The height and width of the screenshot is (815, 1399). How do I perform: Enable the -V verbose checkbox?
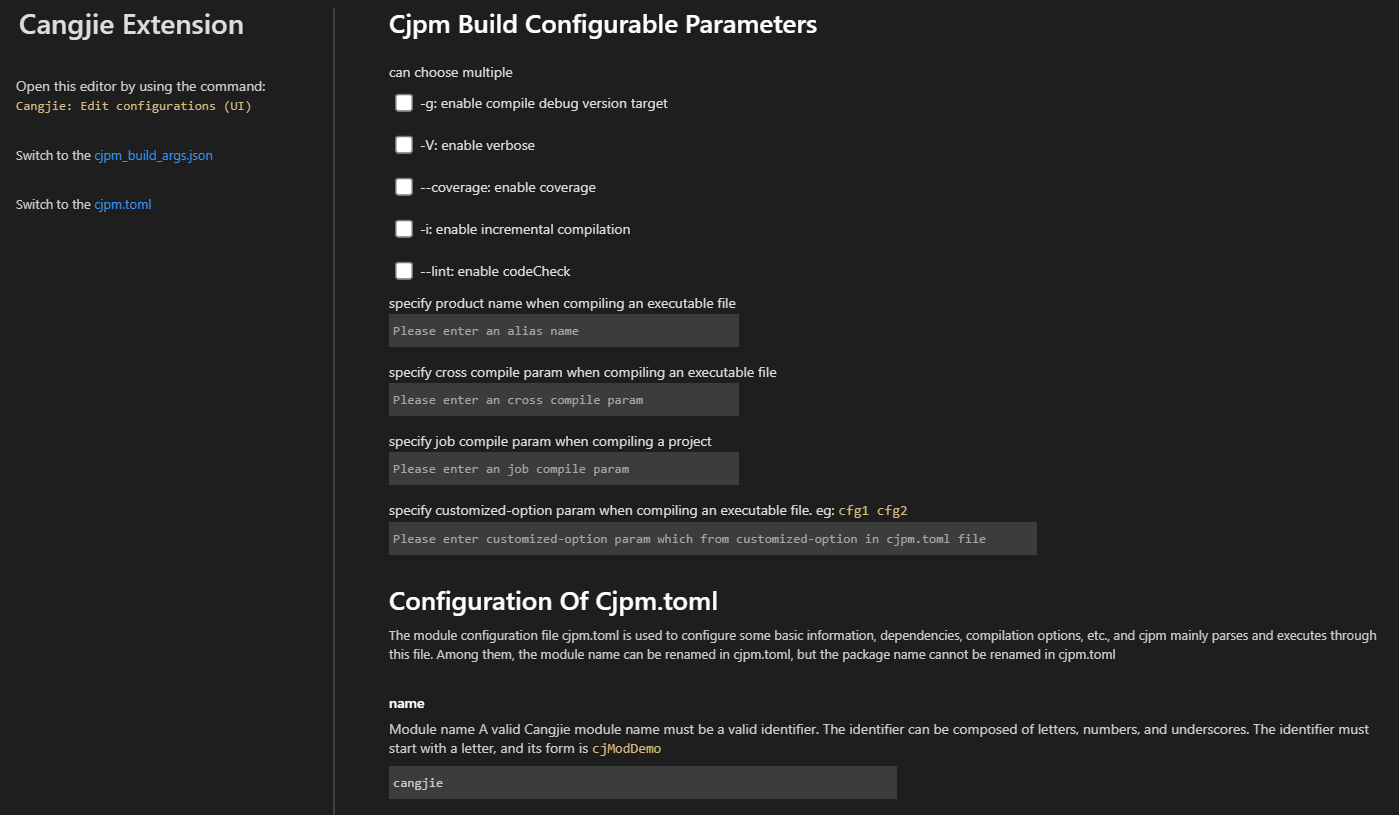403,144
